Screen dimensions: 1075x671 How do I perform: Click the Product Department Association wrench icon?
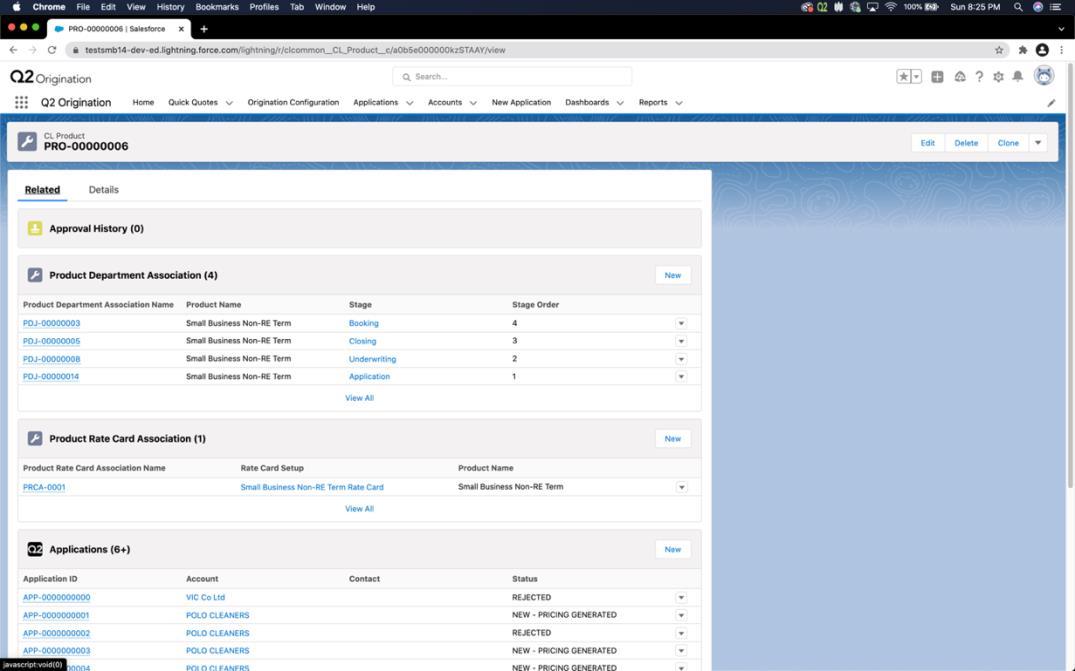click(x=35, y=275)
